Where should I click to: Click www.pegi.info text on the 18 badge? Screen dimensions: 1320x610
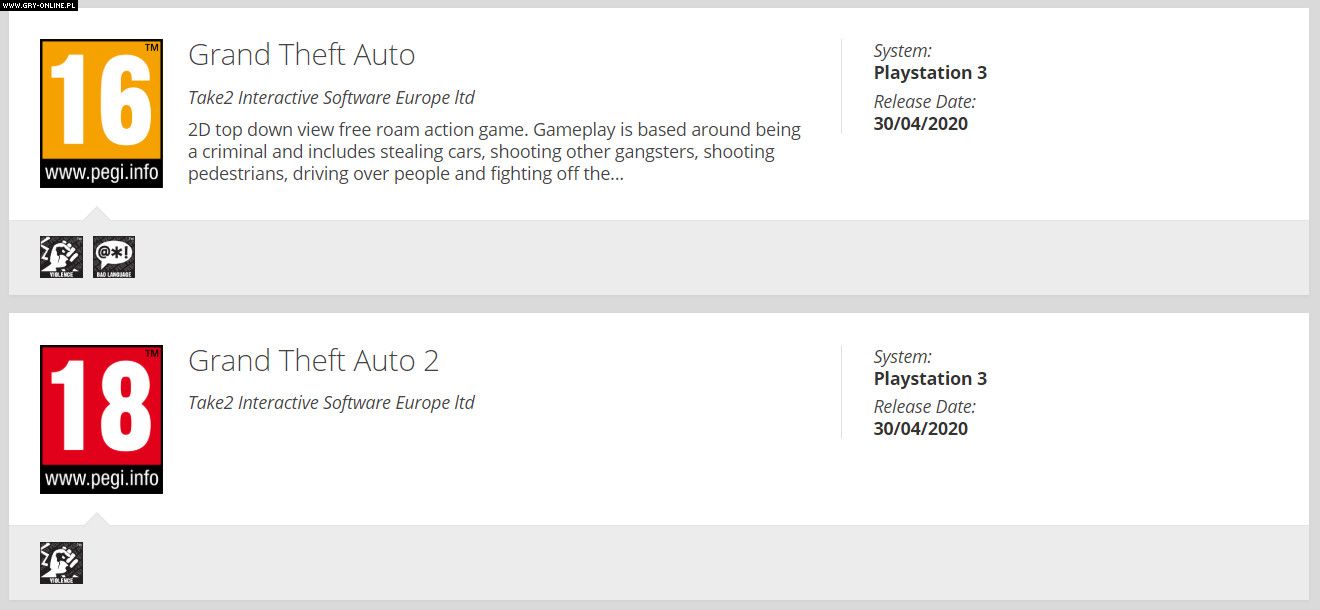tap(101, 479)
